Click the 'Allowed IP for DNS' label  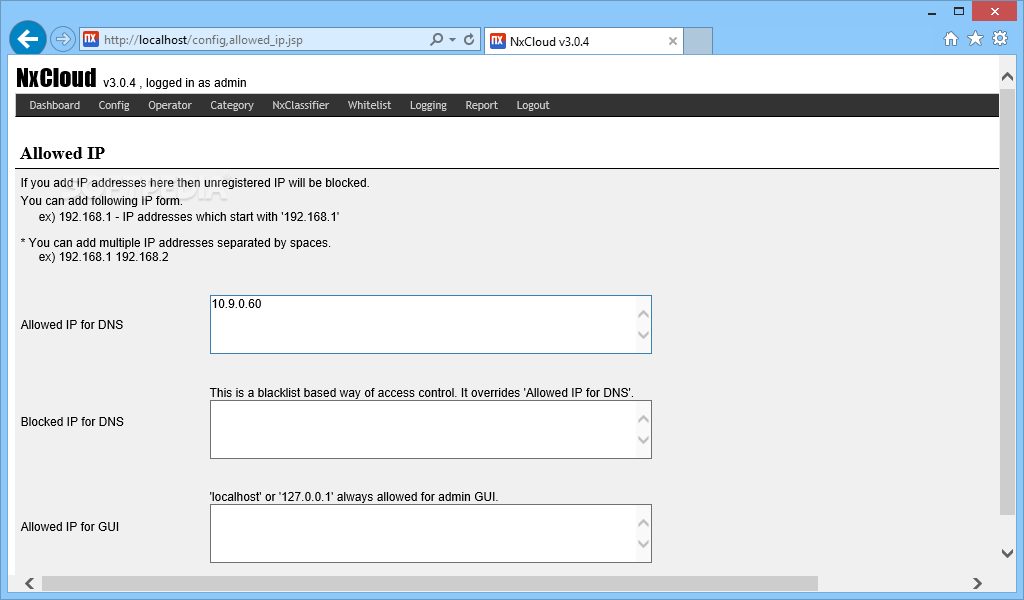(72, 324)
